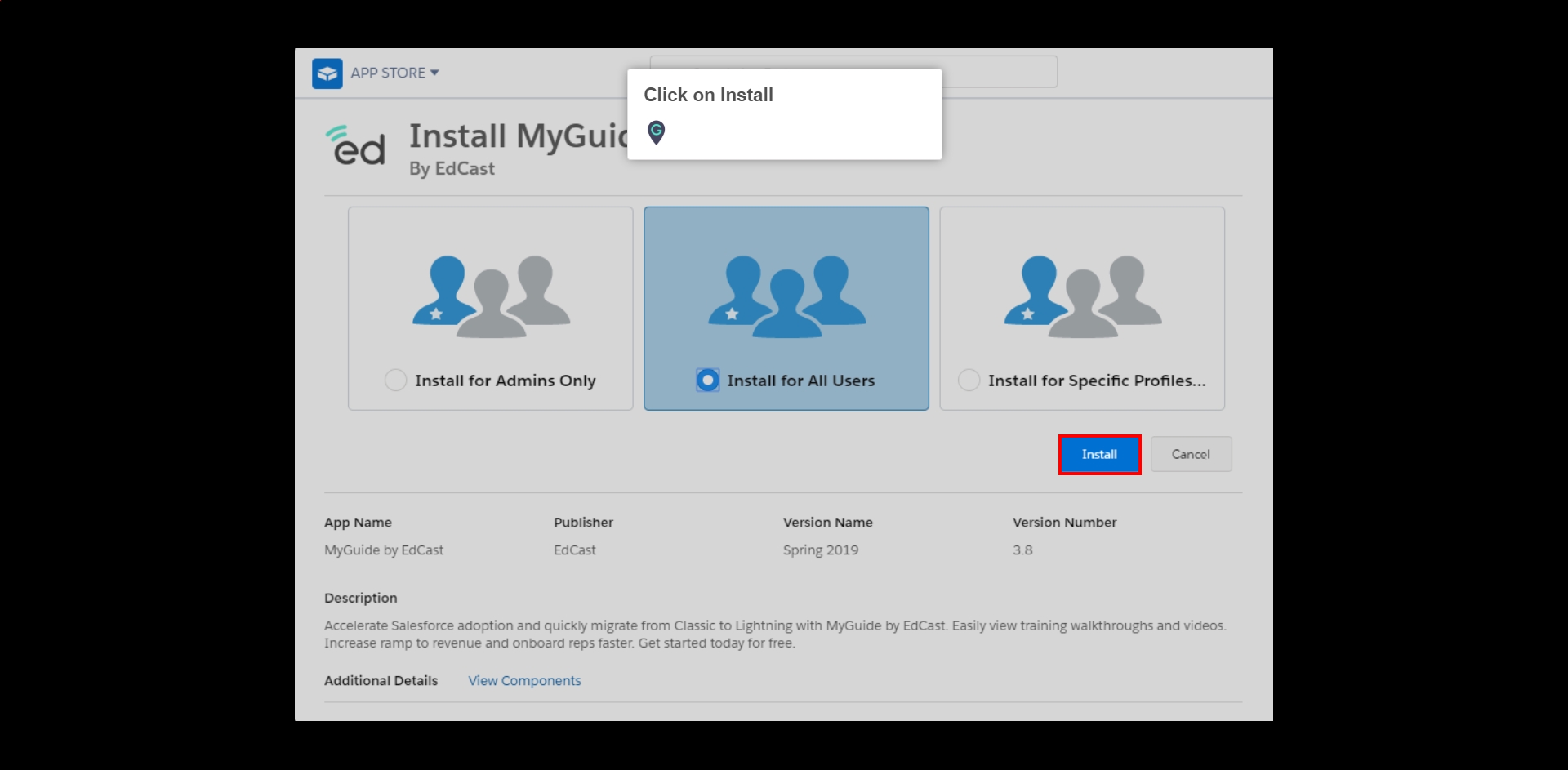Screen dimensions: 1568x770
Task: Click the 'Spring 2019' version name value
Action: pos(821,550)
